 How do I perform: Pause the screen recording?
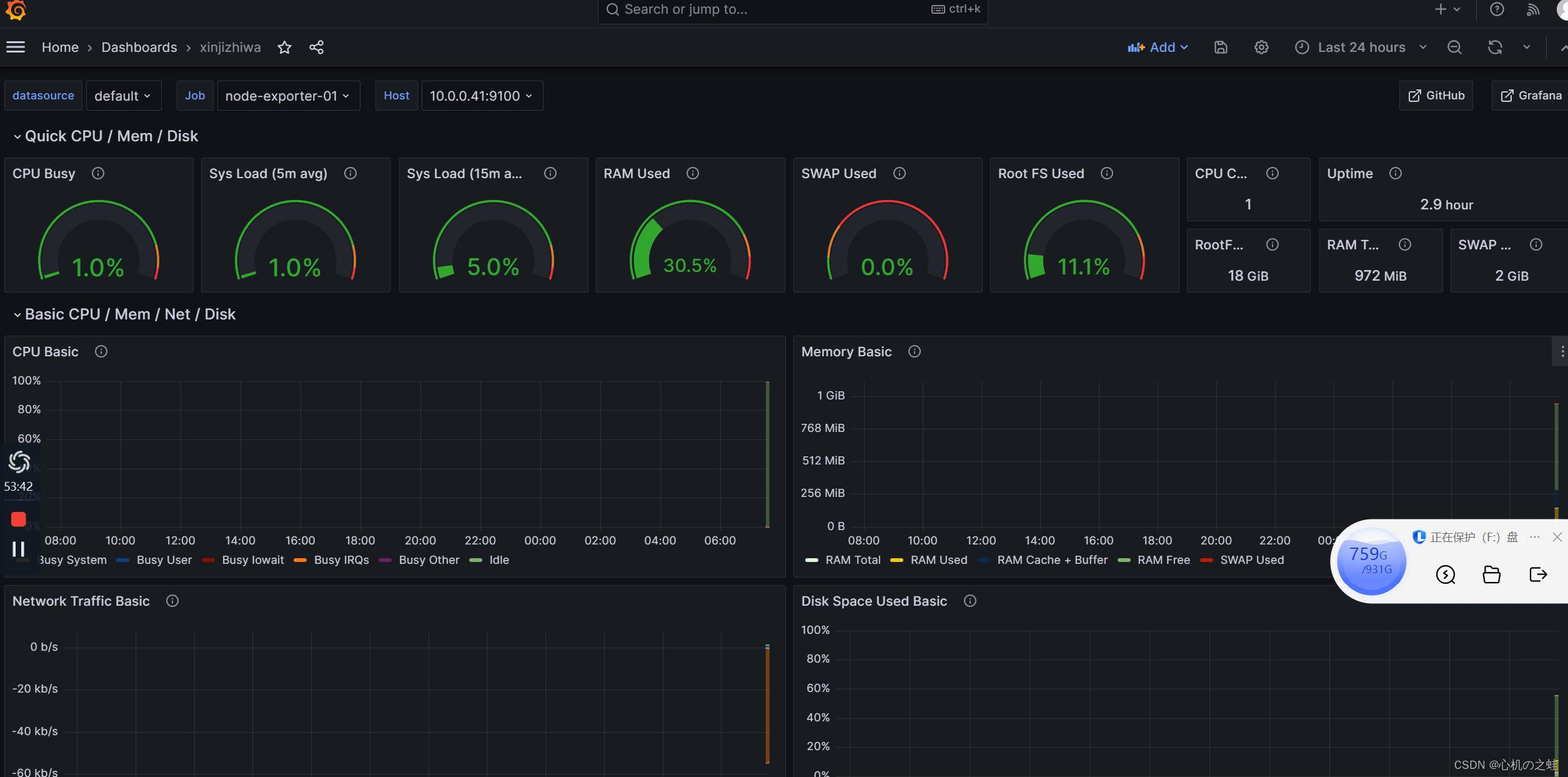coord(18,549)
